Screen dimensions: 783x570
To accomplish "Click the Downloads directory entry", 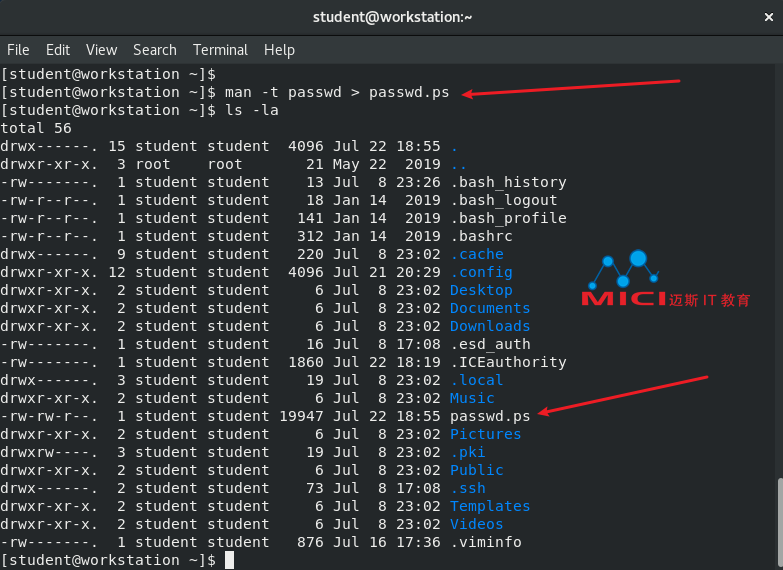I will [x=489, y=326].
